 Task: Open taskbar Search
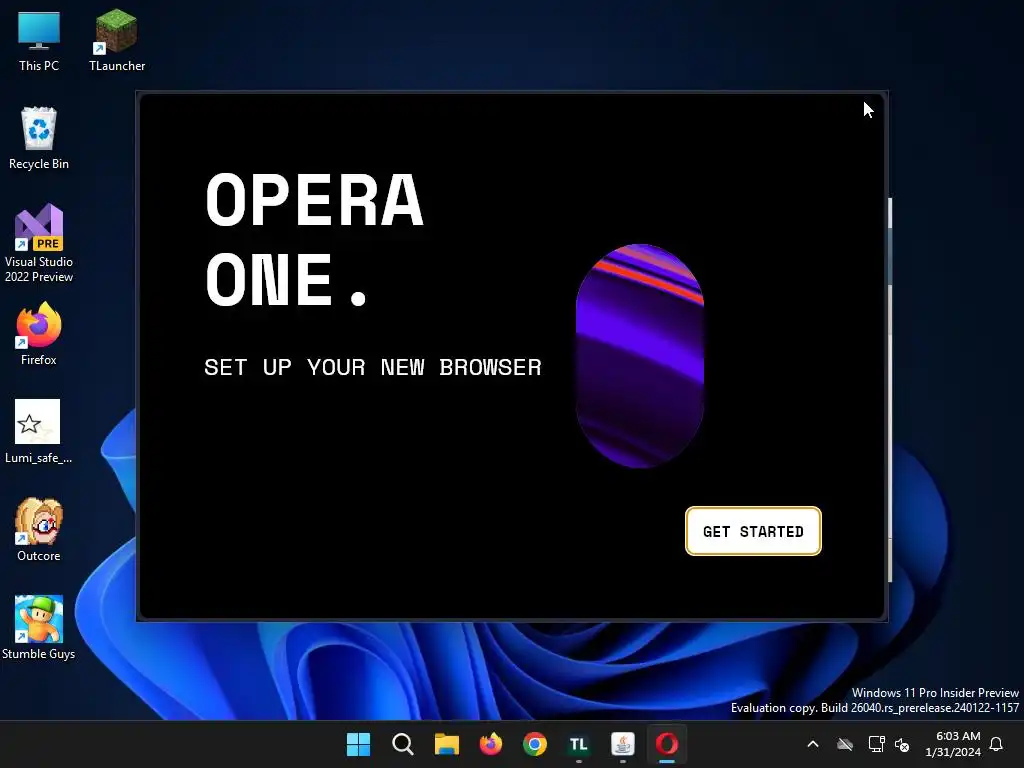click(x=402, y=744)
